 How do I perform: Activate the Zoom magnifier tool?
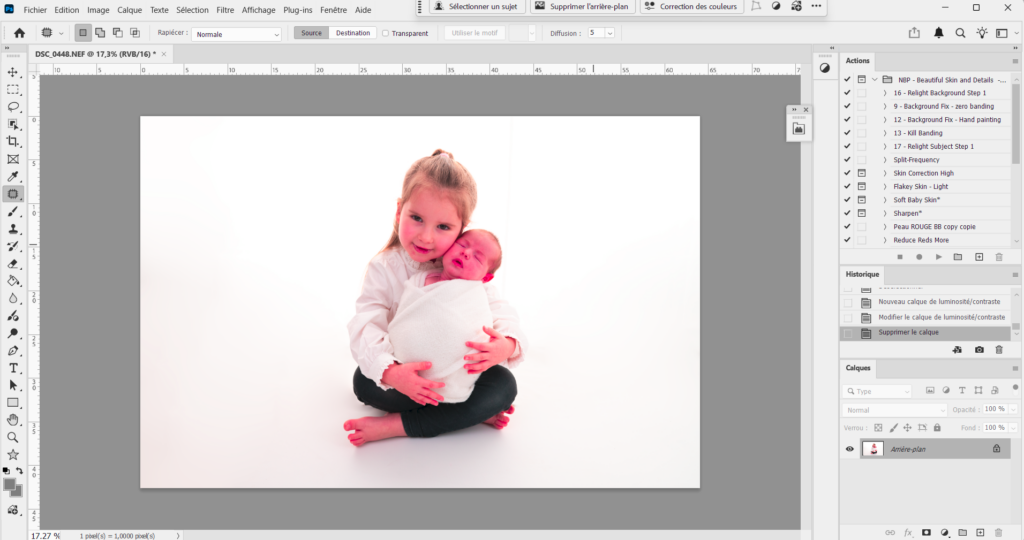pos(13,437)
